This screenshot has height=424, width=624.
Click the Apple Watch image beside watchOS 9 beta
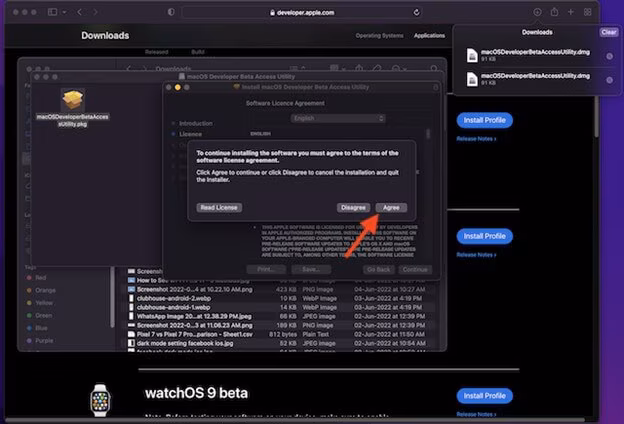[100, 400]
